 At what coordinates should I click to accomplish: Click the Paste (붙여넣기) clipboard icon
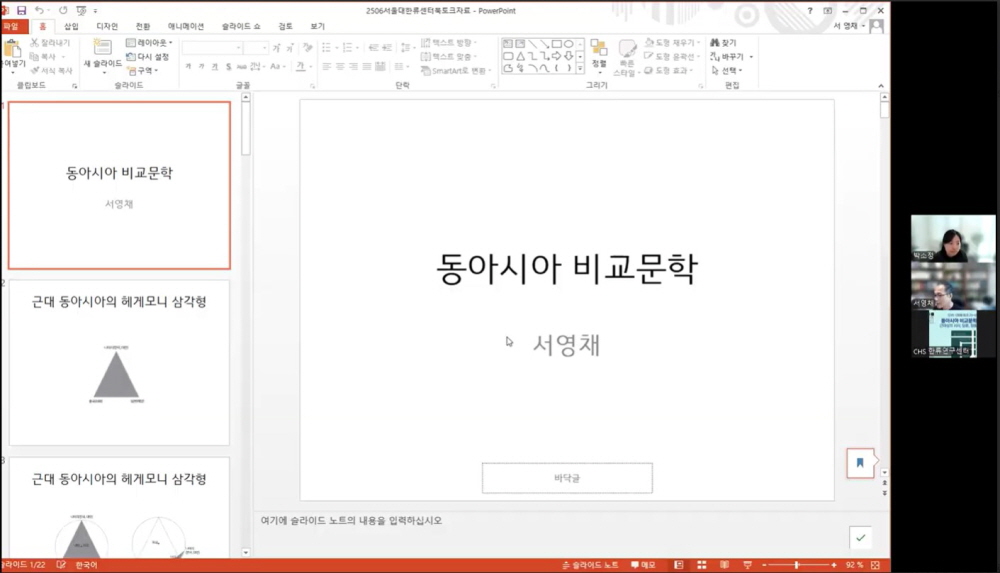coord(11,48)
